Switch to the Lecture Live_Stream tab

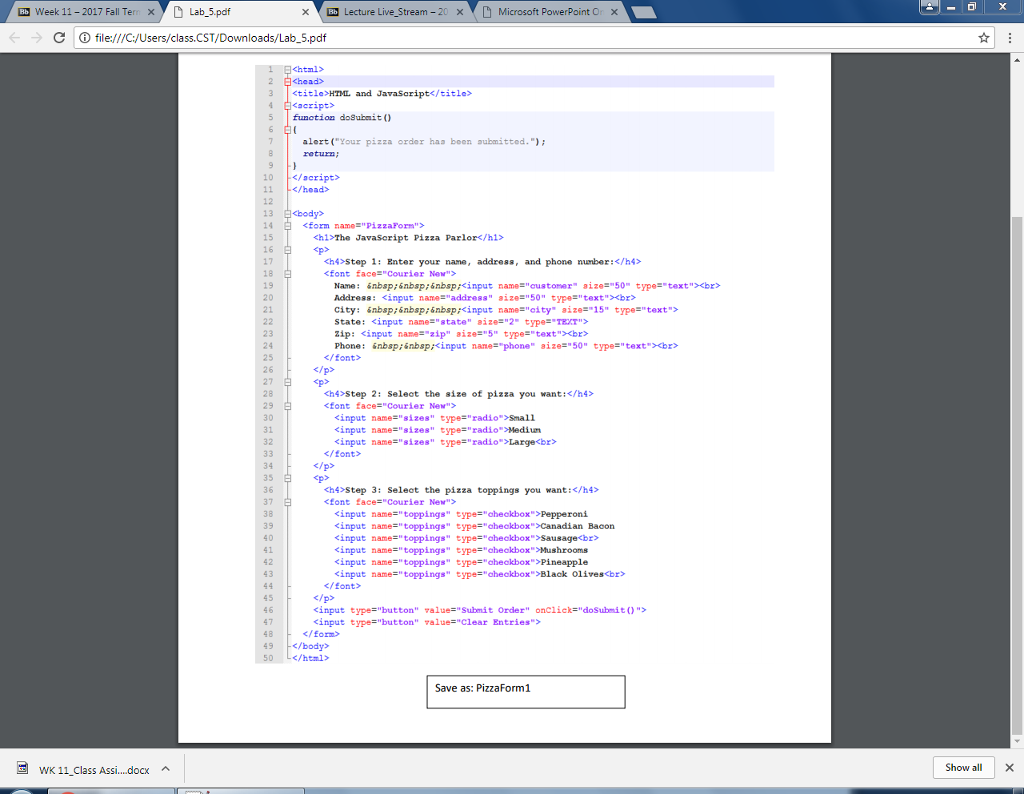click(x=390, y=14)
